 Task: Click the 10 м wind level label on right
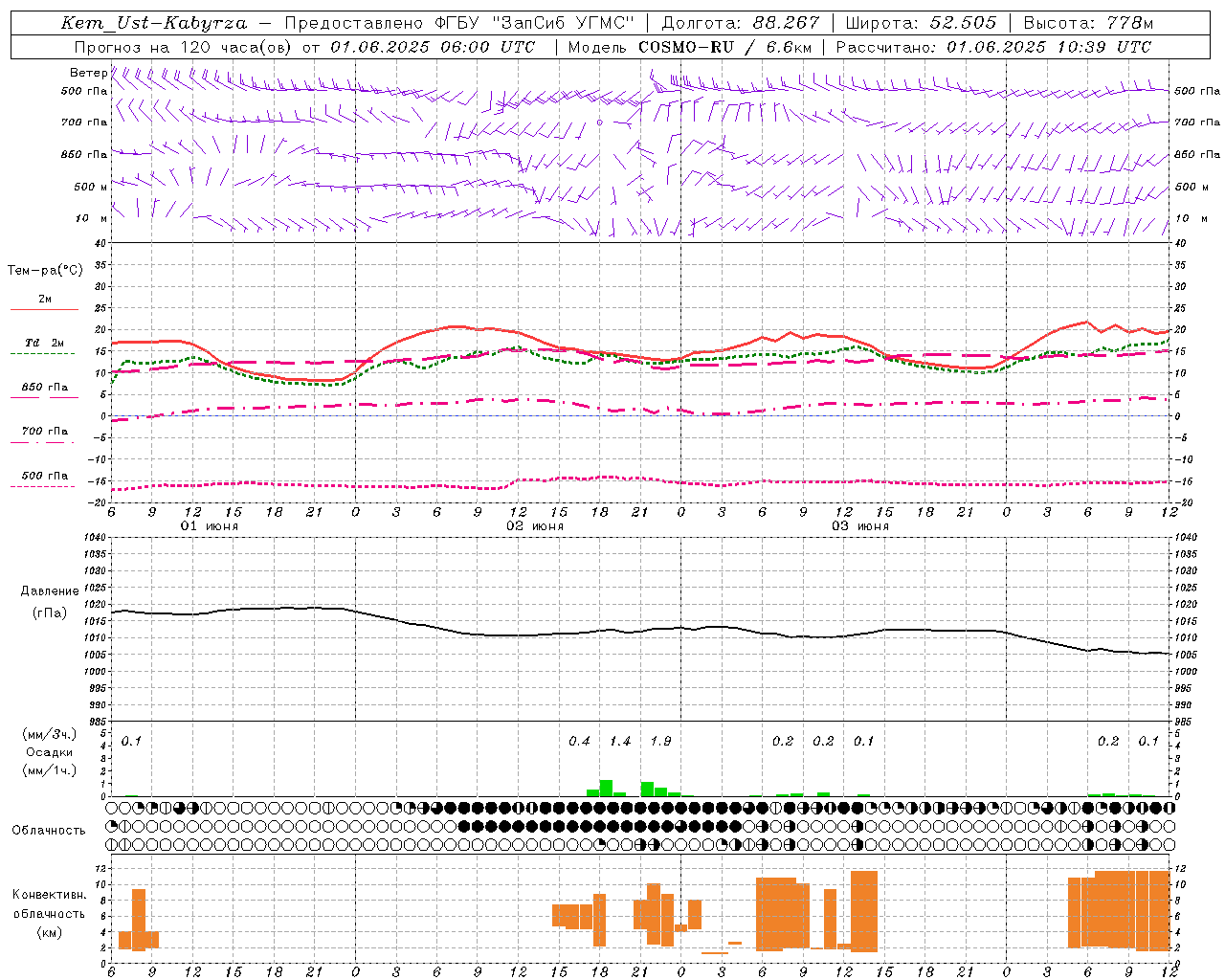(1190, 218)
